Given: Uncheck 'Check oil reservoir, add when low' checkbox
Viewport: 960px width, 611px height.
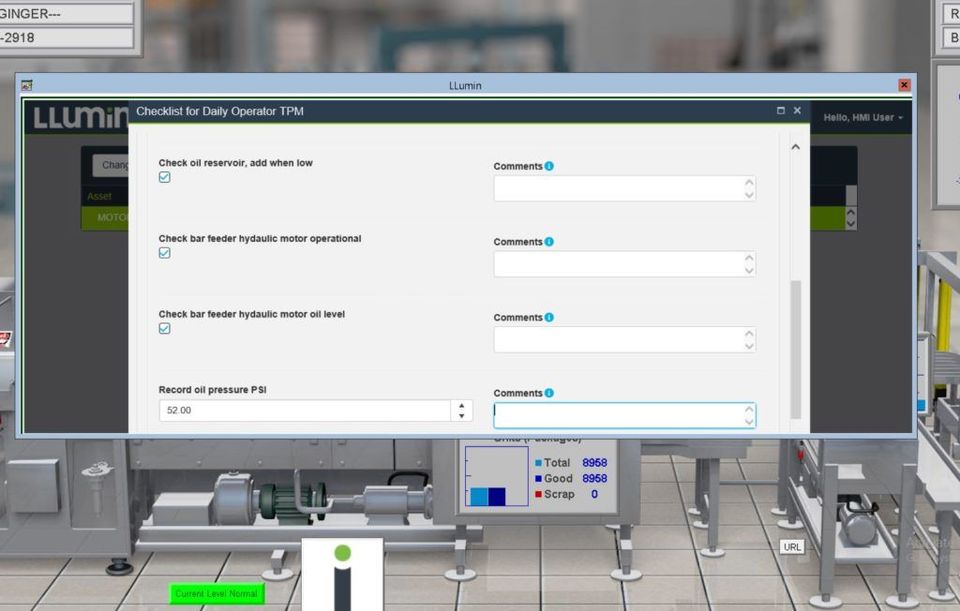Looking at the screenshot, I should point(164,178).
